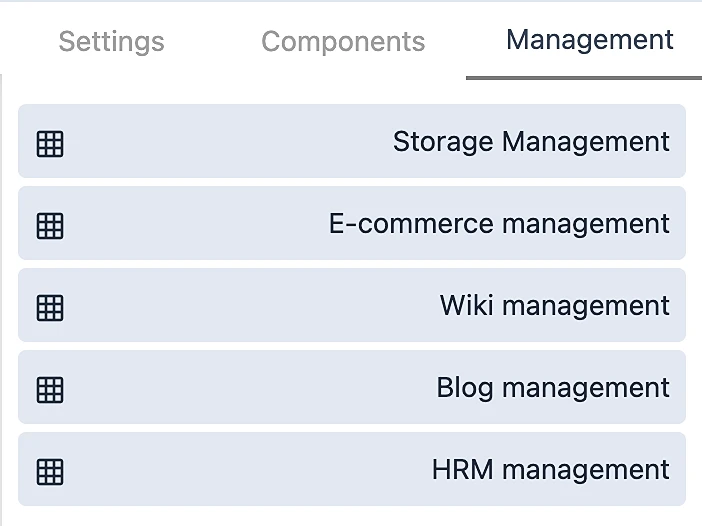Select the table icon next to Wiki management
This screenshot has width=702, height=526.
coord(50,308)
